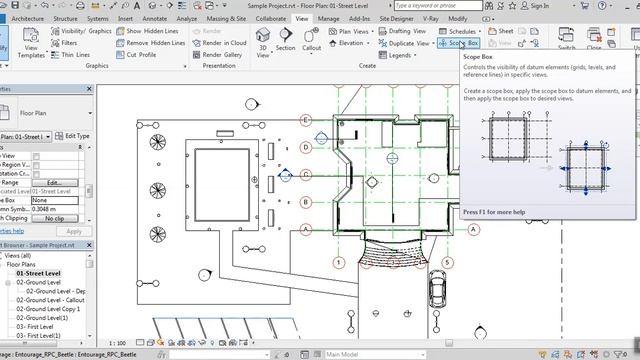640x360 pixels.
Task: Toggle Thin Lines tool
Action: 70,55
